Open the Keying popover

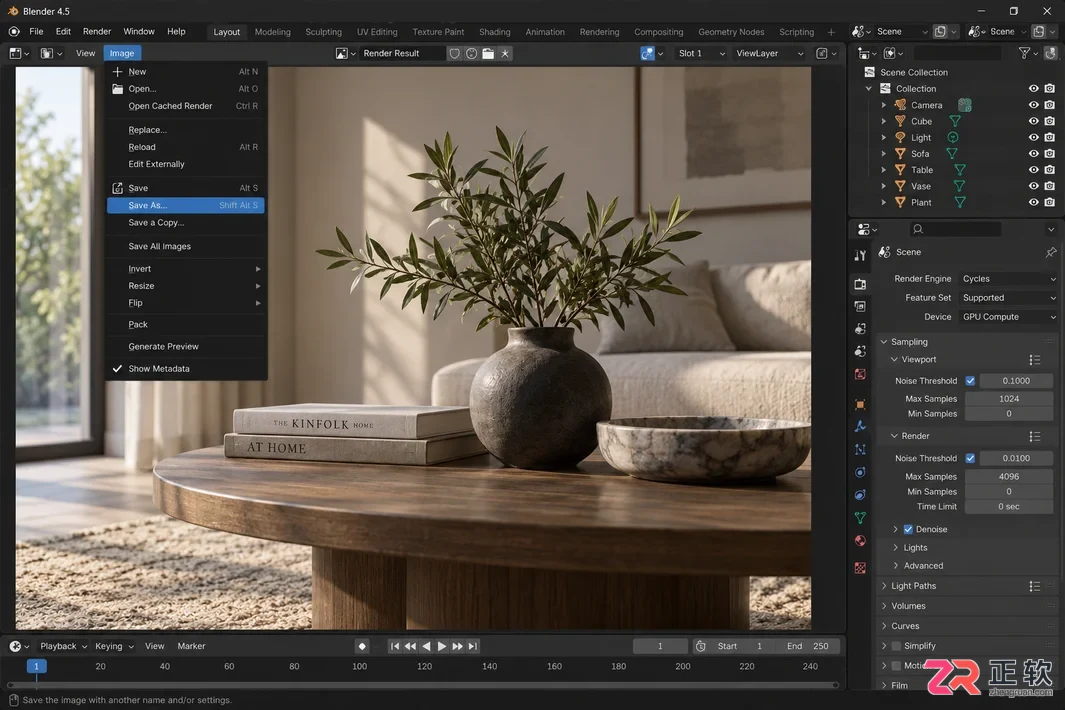tap(114, 646)
